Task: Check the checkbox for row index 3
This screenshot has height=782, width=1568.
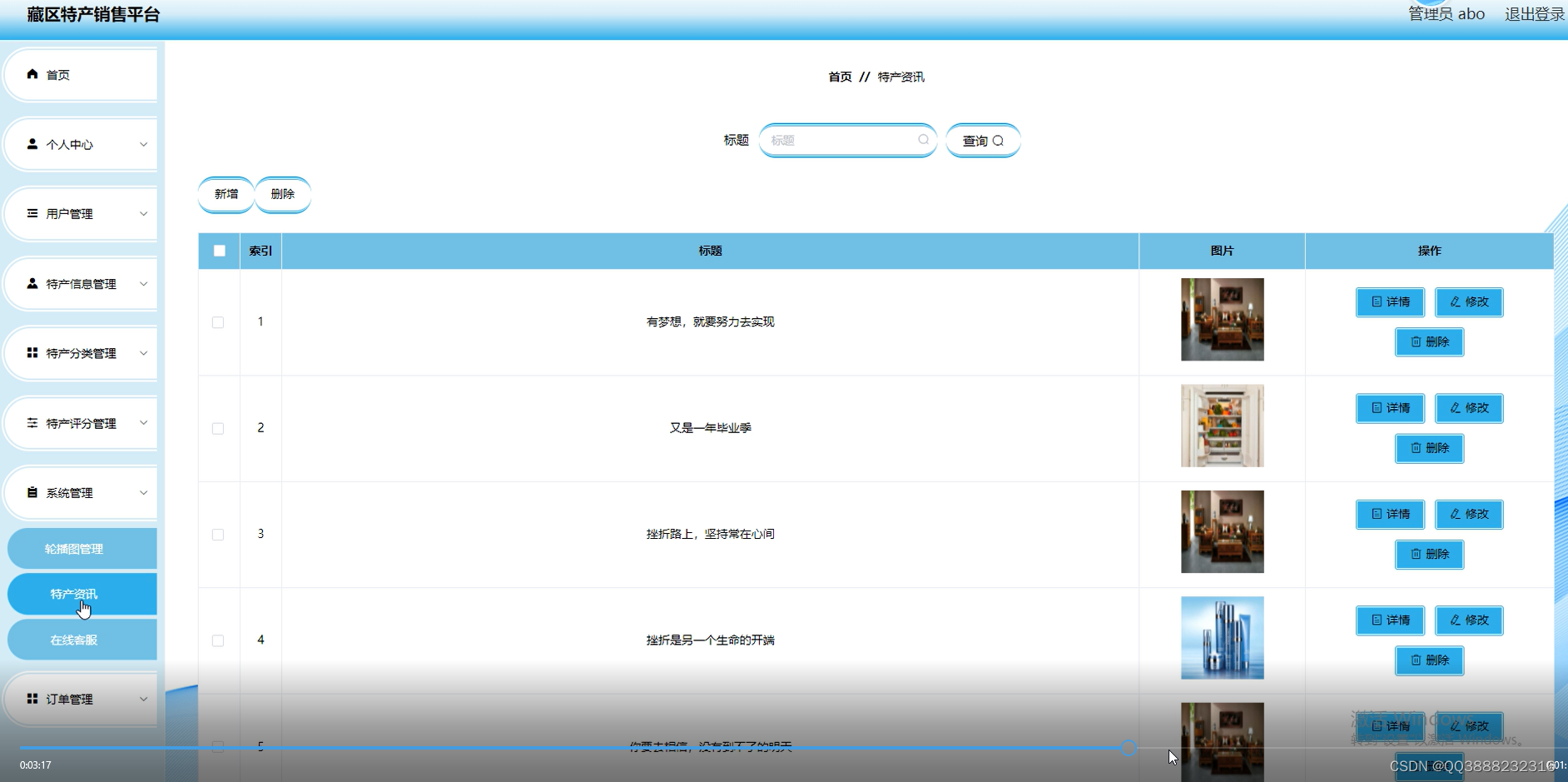Action: pyautogui.click(x=218, y=535)
